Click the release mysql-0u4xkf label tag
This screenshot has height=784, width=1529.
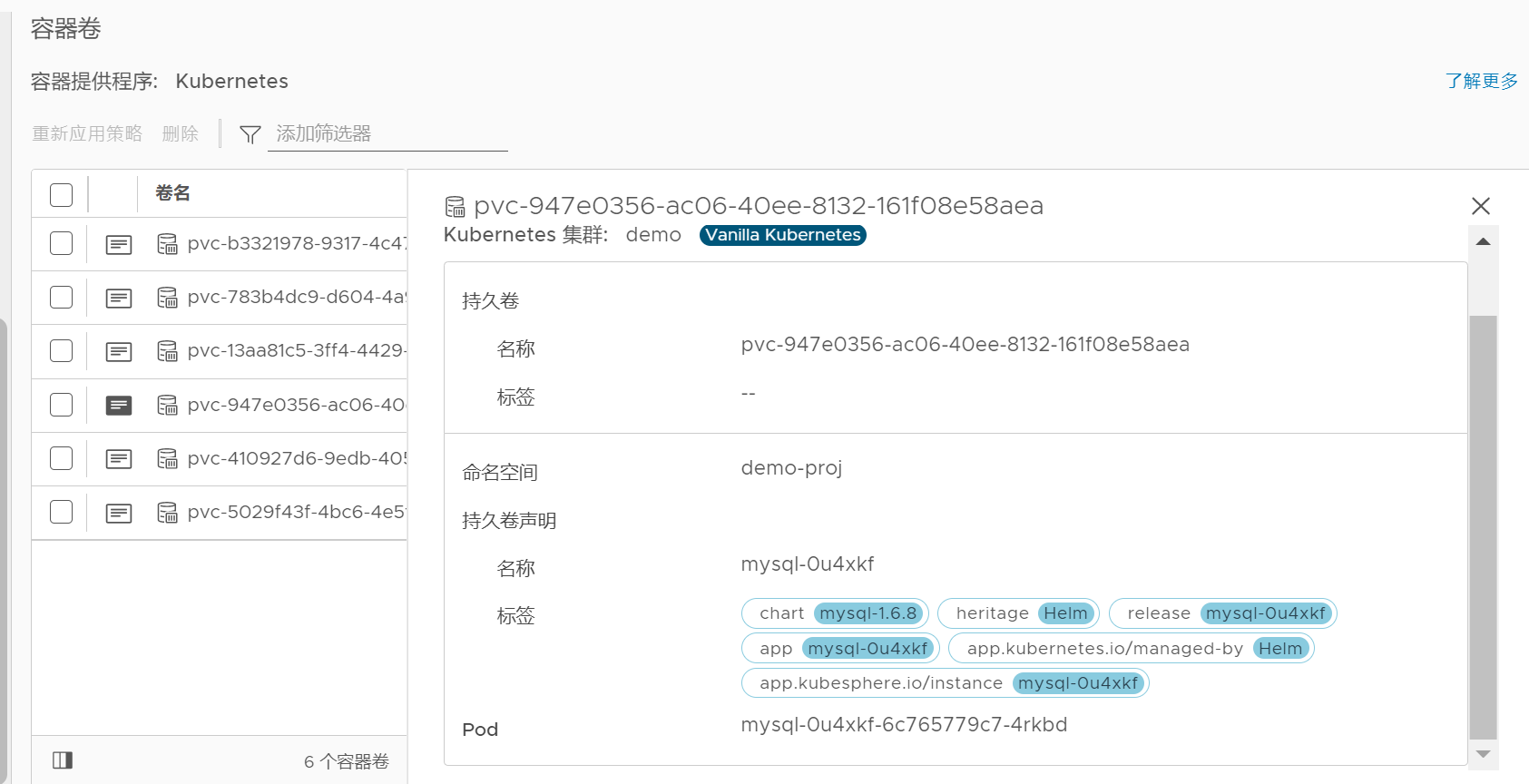pyautogui.click(x=1223, y=613)
